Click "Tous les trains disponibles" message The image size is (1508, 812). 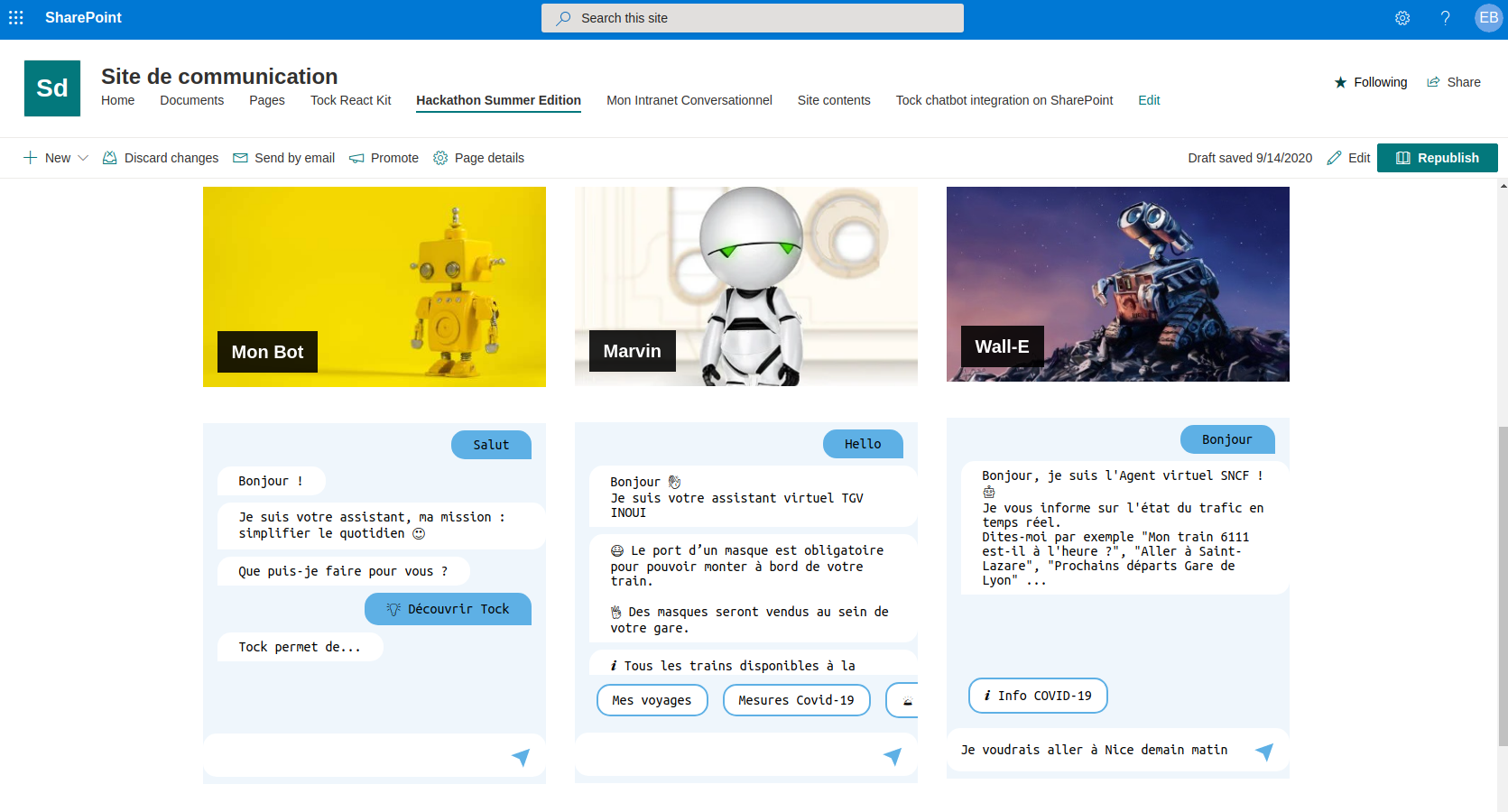point(754,664)
